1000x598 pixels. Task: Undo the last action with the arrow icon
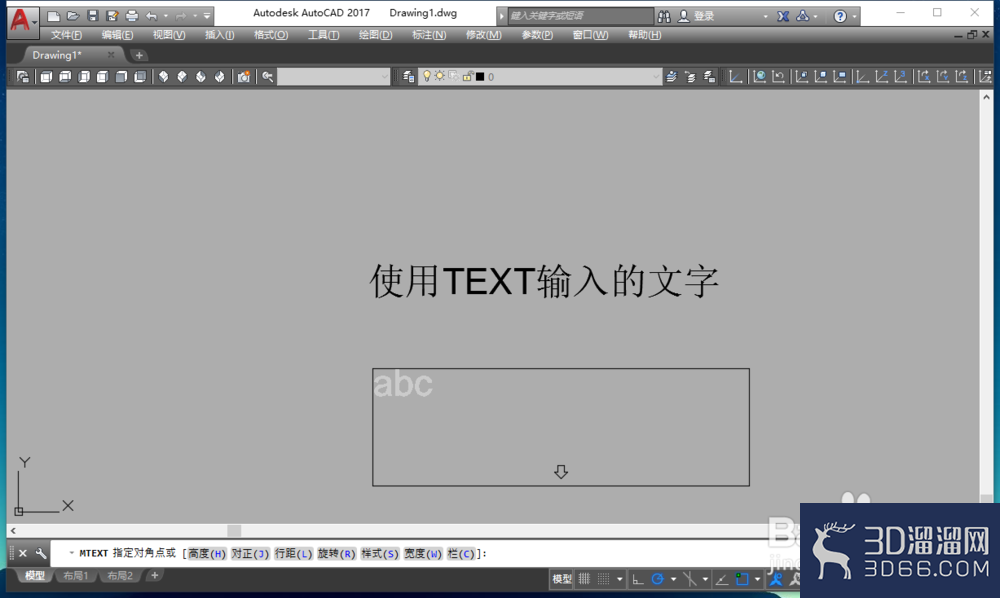click(152, 16)
